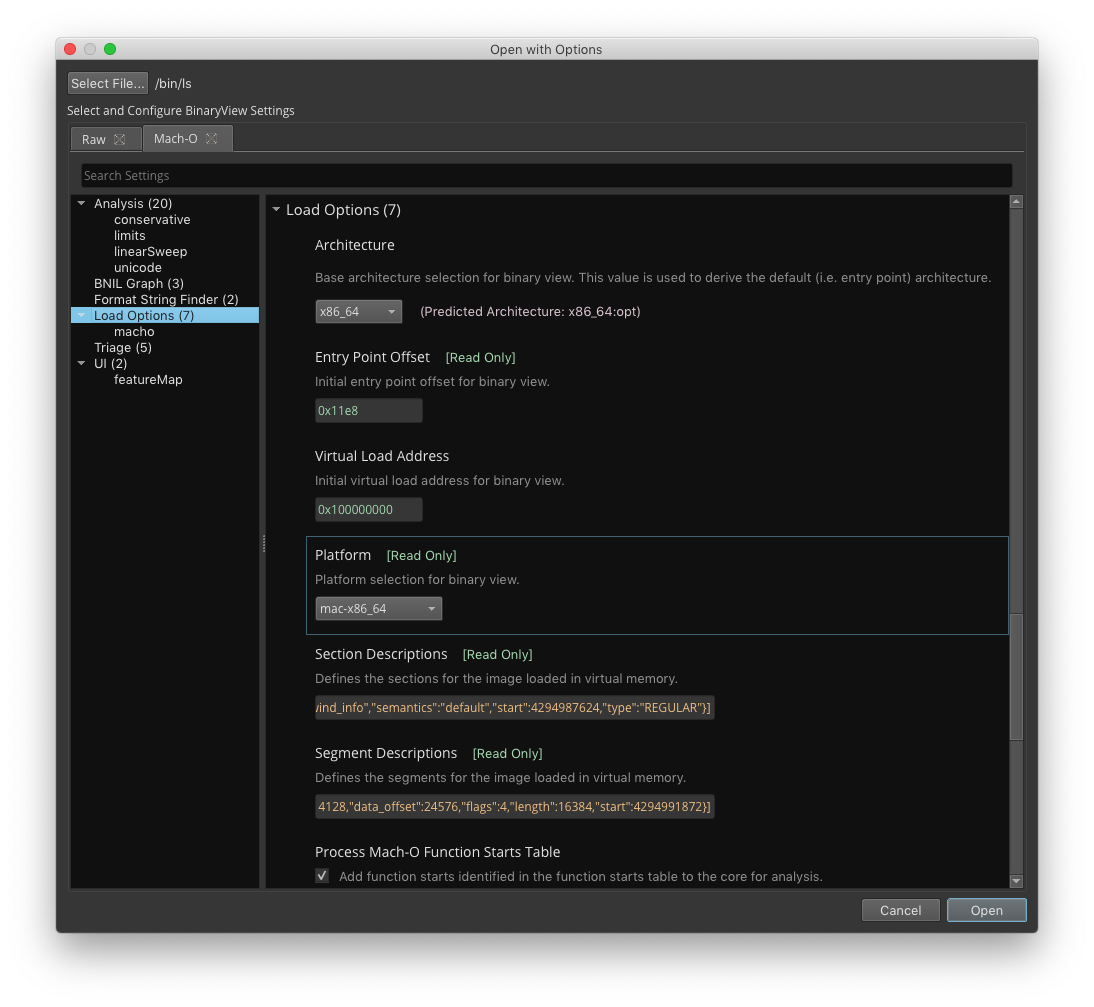Collapse the UI (2) tree node

(x=82, y=364)
